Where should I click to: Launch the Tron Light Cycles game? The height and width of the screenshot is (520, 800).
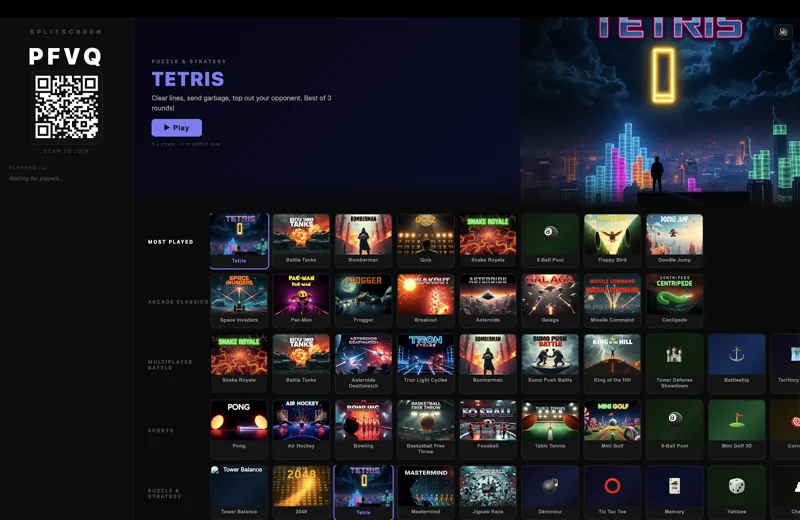click(x=426, y=363)
